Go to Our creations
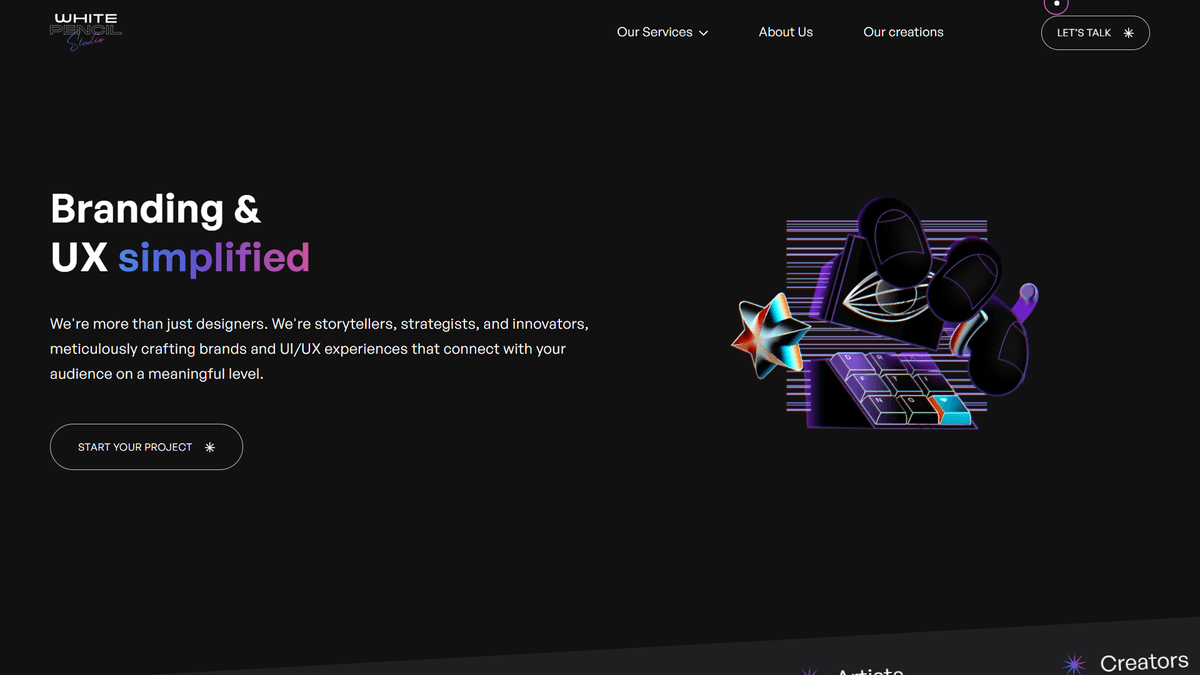This screenshot has width=1200, height=675. click(x=903, y=32)
